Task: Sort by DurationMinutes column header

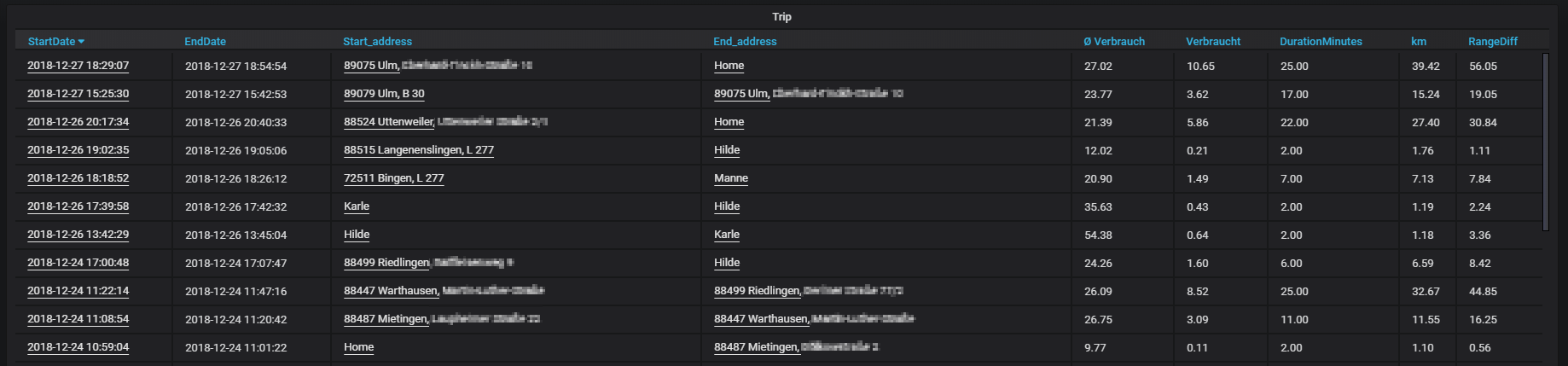Action: pos(1321,42)
